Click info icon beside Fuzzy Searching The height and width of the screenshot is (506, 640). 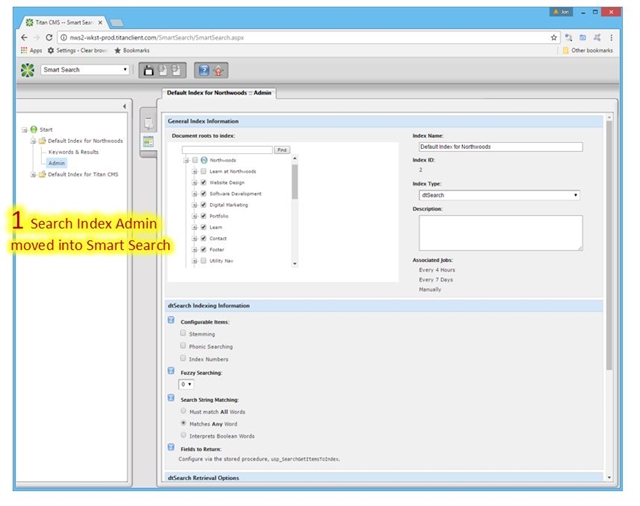pos(171,371)
